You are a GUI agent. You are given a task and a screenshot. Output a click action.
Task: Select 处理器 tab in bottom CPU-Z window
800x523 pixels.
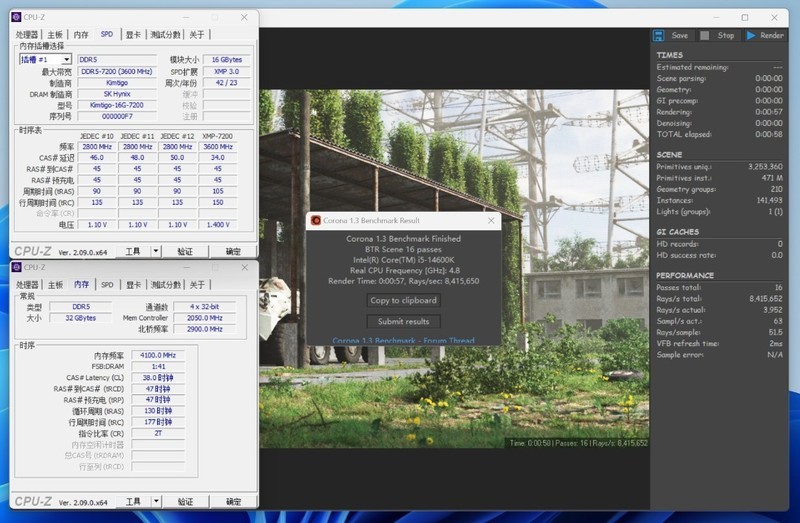27,284
